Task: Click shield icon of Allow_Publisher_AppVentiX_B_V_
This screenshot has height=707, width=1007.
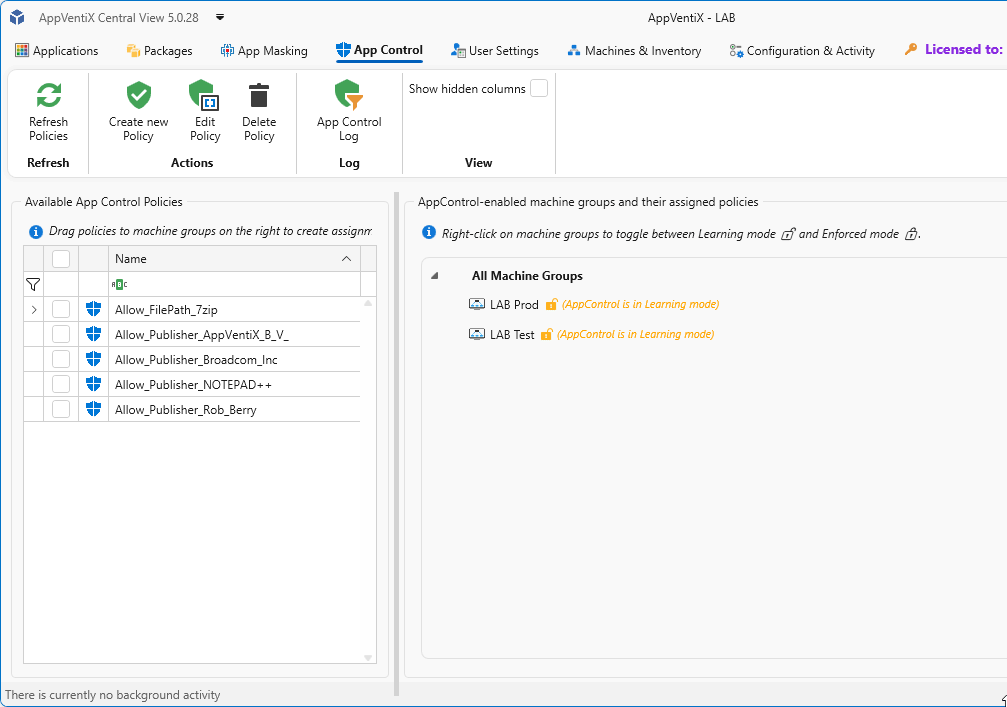Action: tap(94, 335)
